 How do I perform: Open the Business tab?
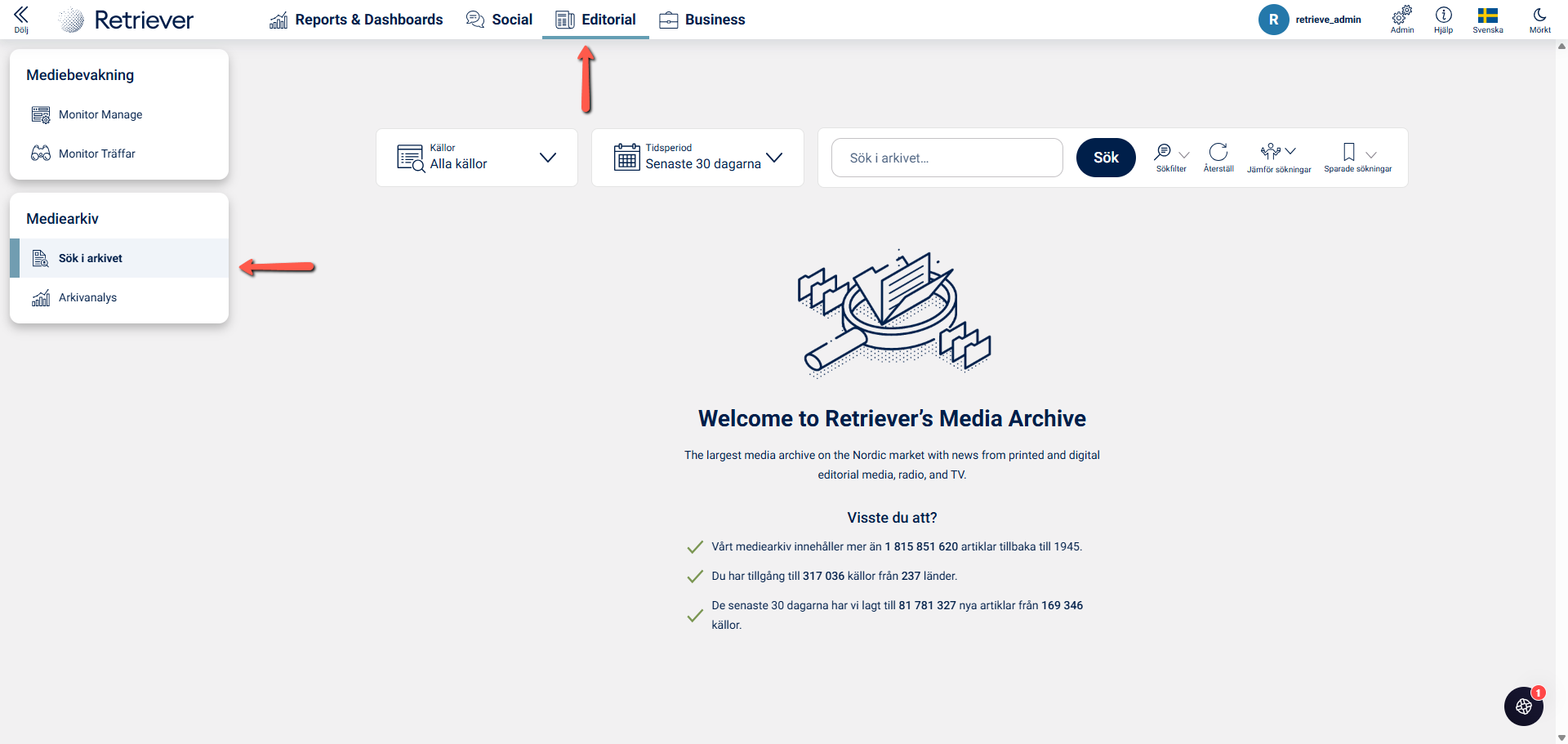(x=702, y=20)
